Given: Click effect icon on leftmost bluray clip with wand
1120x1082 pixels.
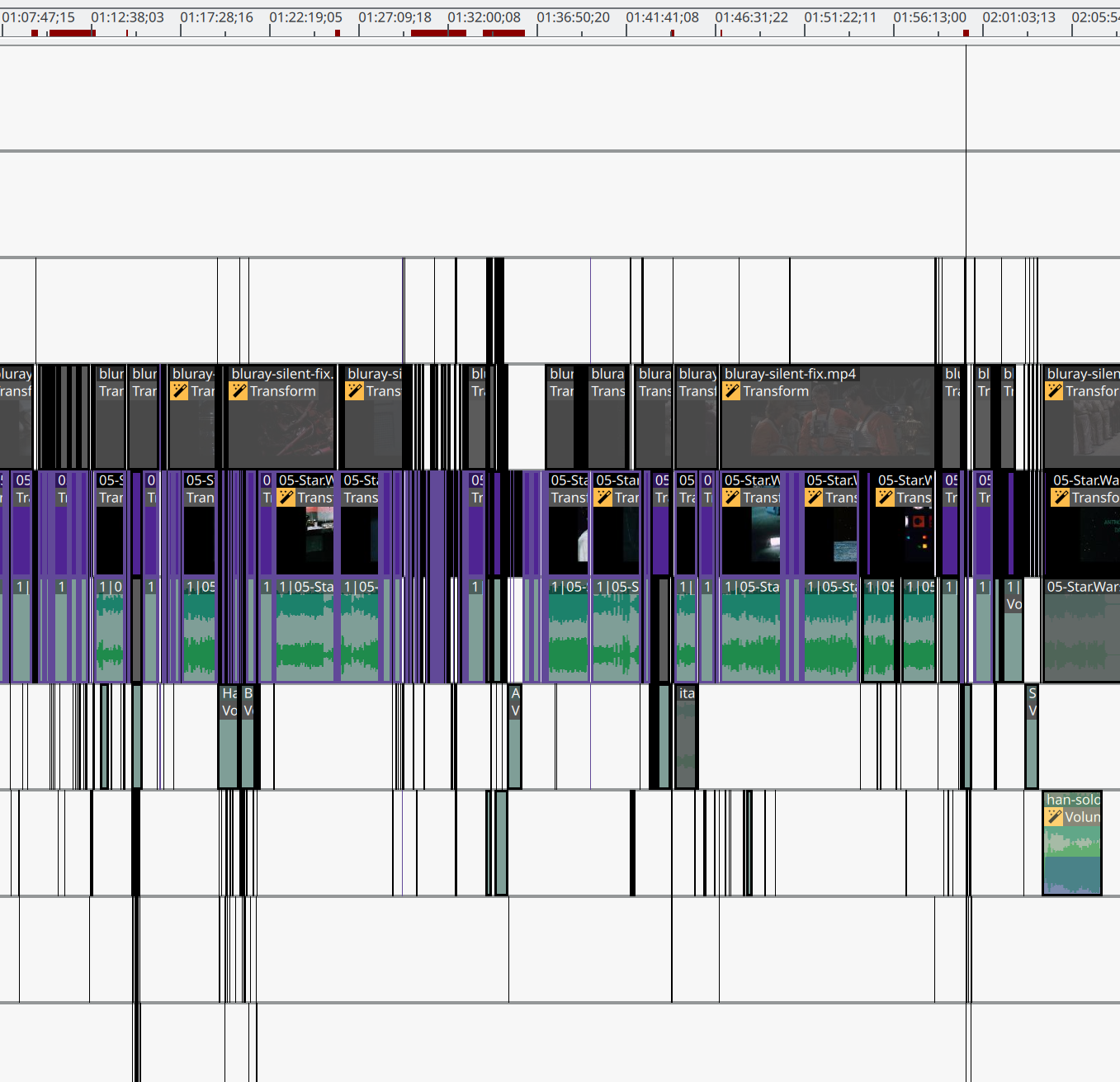Looking at the screenshot, I should point(179,391).
